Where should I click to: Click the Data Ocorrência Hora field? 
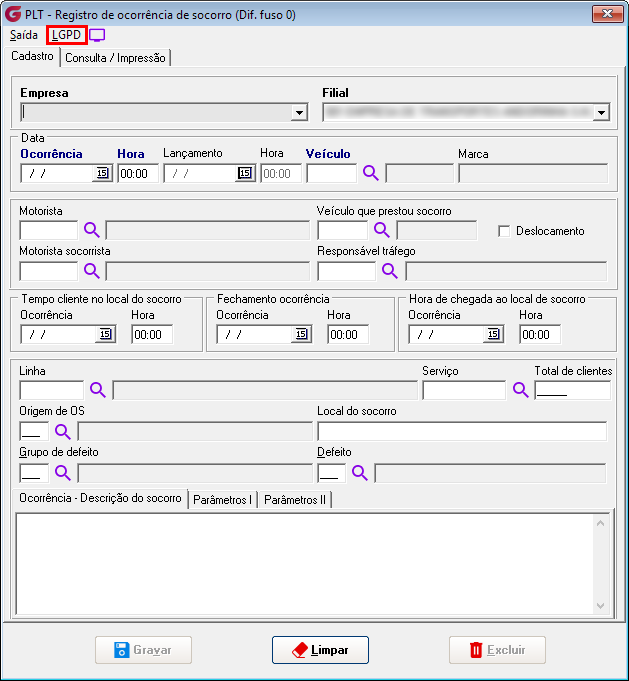(x=138, y=174)
